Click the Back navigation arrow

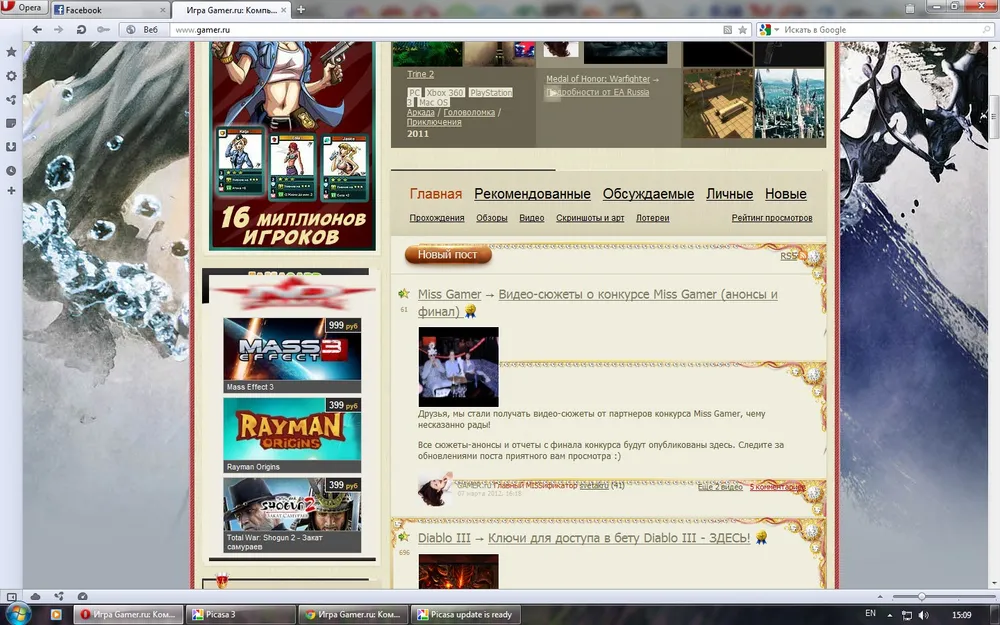[37, 30]
